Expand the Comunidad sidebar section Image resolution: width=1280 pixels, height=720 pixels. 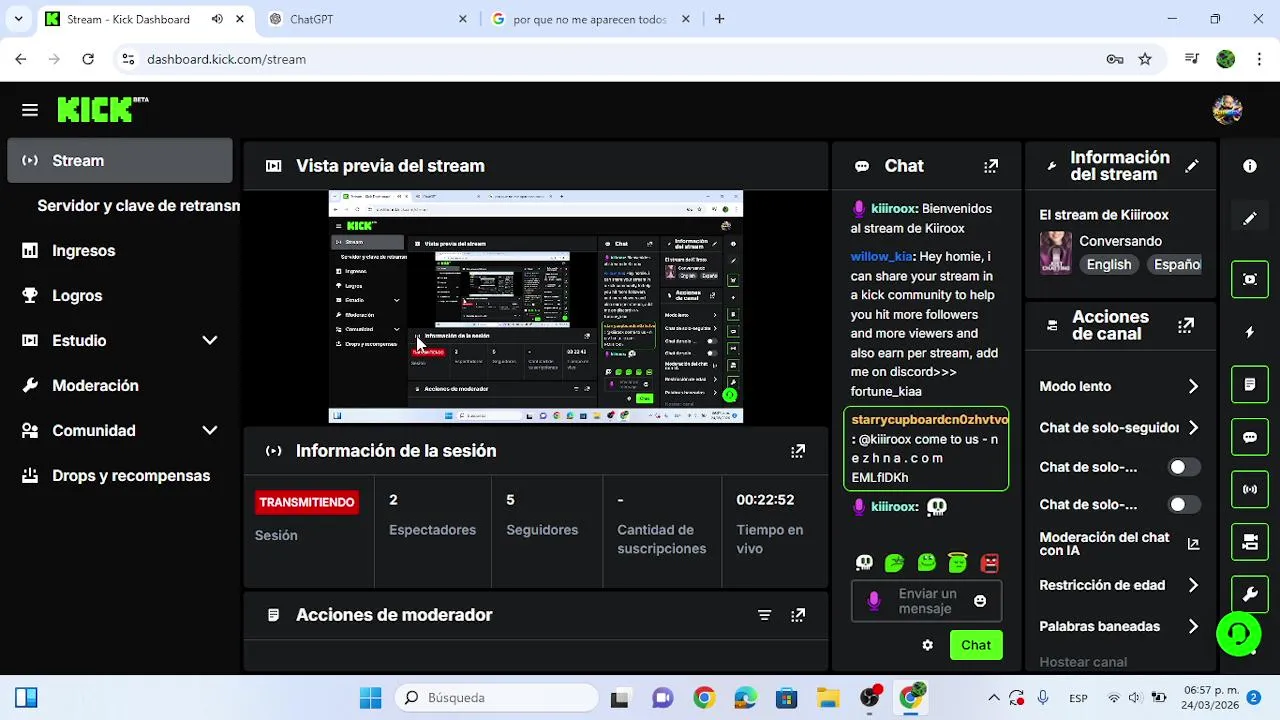pos(210,431)
